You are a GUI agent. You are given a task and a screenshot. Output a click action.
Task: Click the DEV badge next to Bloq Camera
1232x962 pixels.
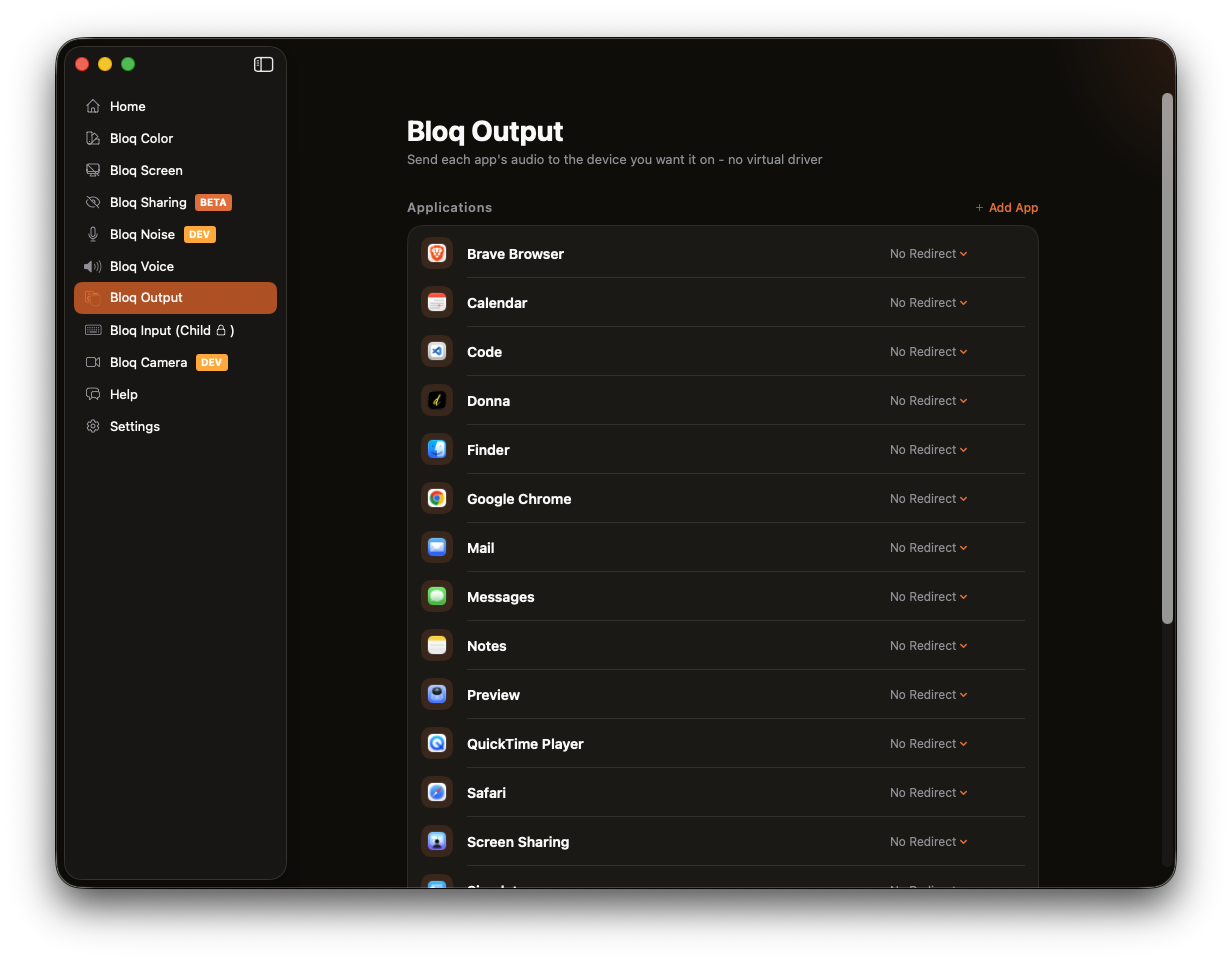click(x=212, y=362)
